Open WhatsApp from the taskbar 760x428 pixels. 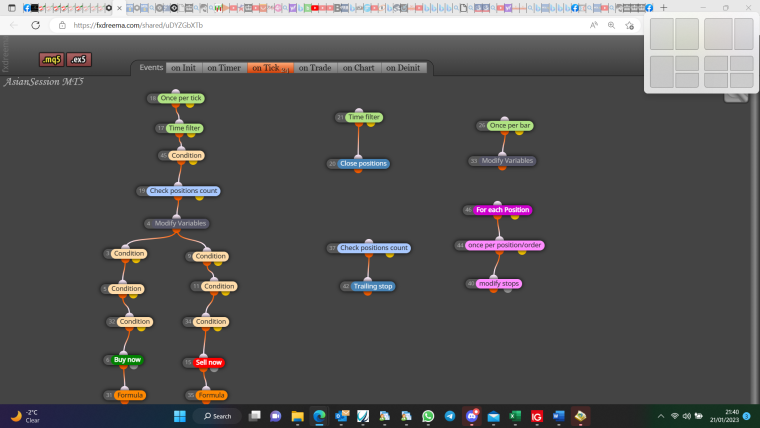click(x=428, y=416)
